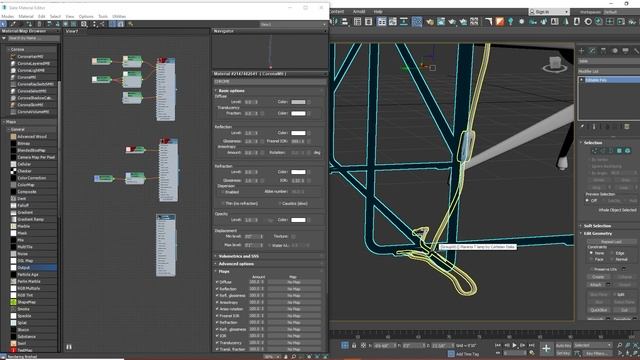
Task: Toggle the Preserve UVs checkbox
Action: tap(591, 269)
